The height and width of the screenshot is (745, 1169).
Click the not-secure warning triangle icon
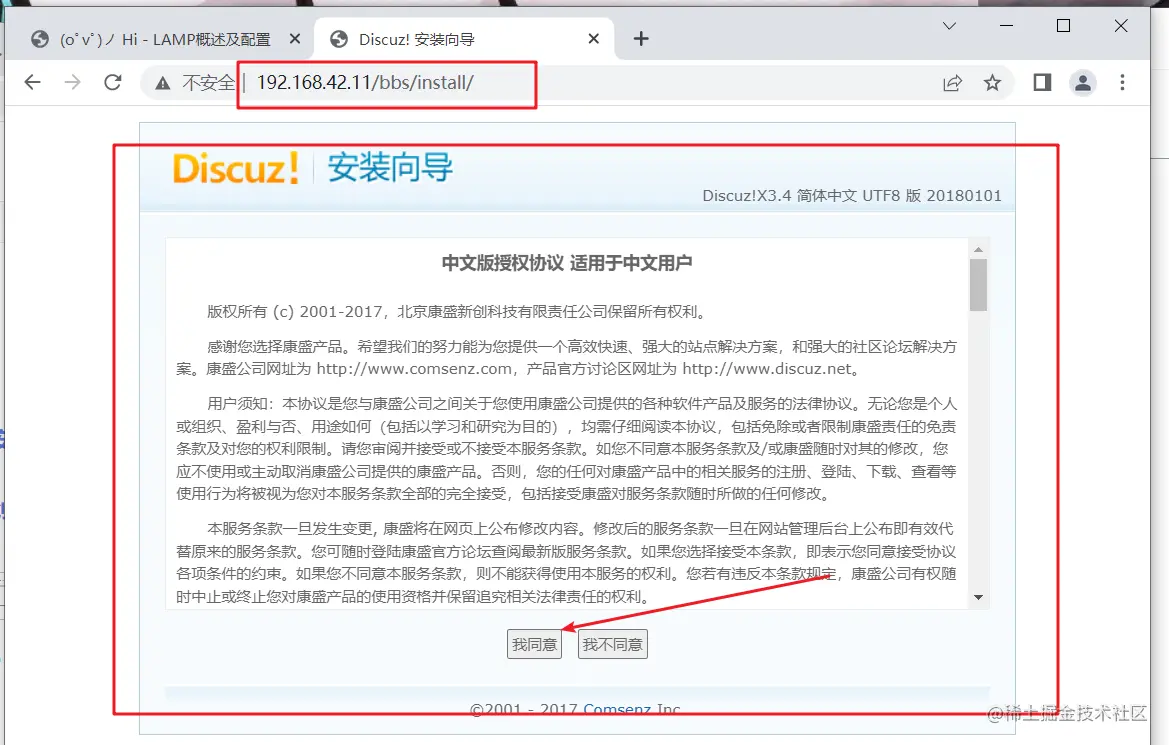click(163, 83)
